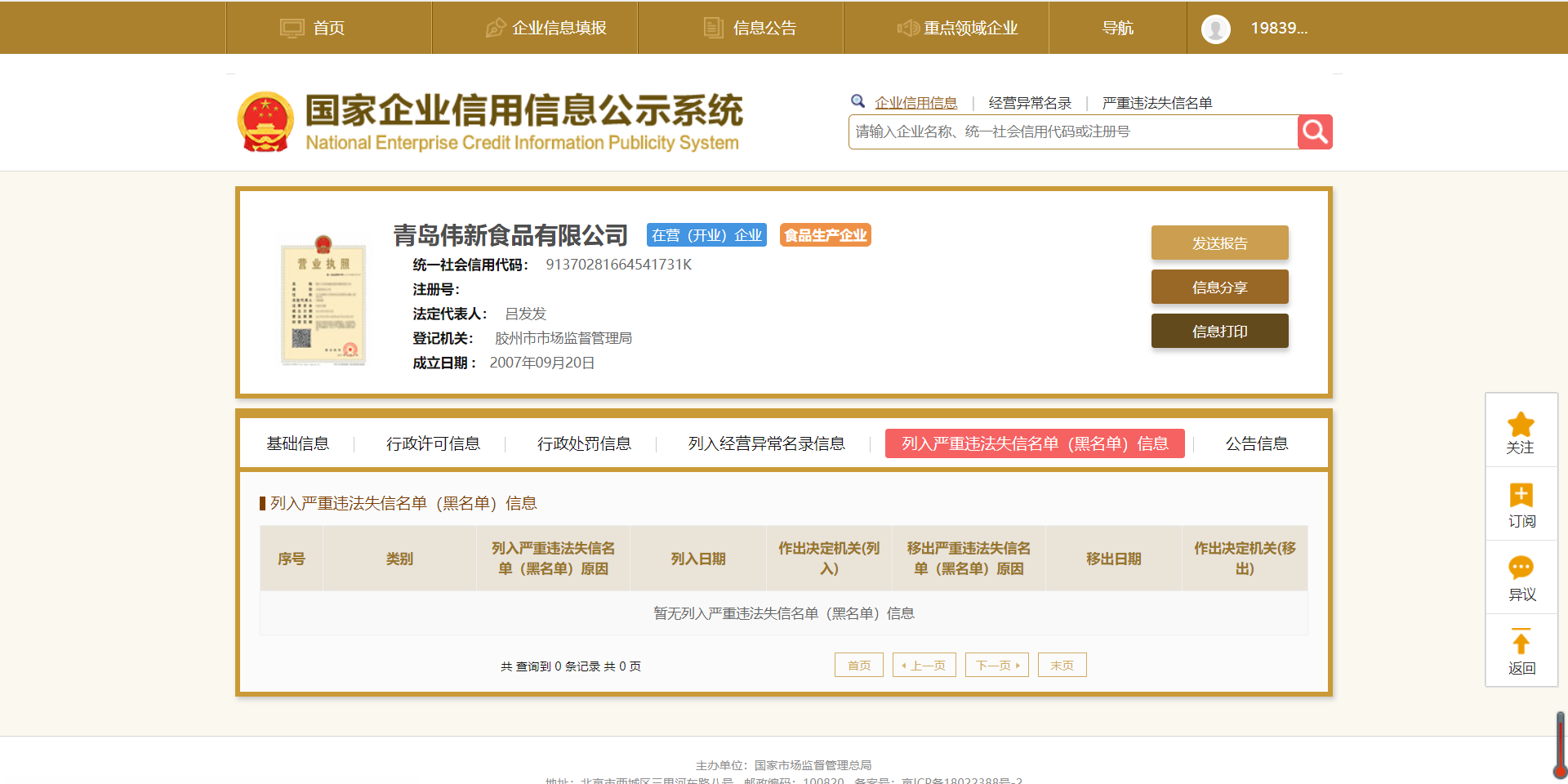Open the business license thumbnail image
Image resolution: width=1568 pixels, height=784 pixels.
pos(323,301)
